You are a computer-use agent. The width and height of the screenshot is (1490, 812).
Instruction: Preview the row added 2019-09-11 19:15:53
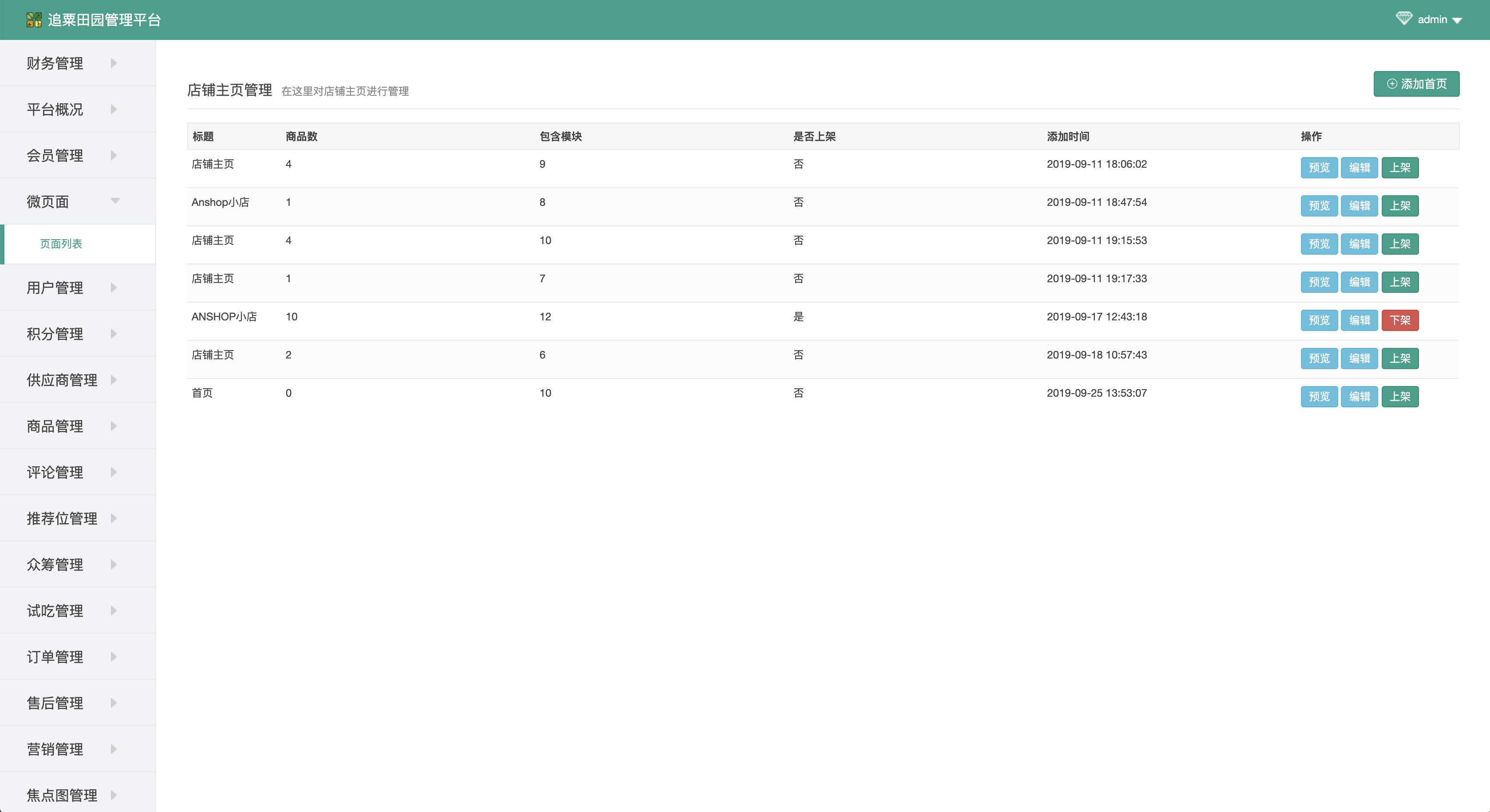[x=1319, y=244]
